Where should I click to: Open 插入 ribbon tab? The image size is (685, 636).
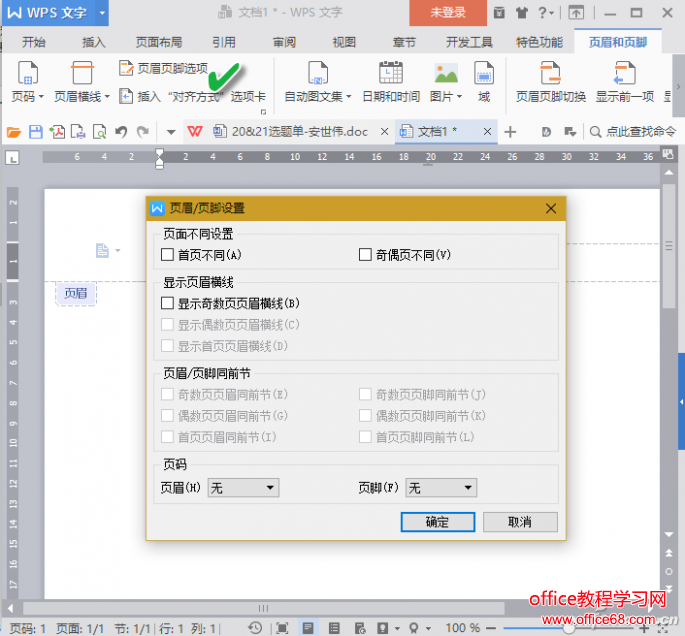[x=93, y=42]
